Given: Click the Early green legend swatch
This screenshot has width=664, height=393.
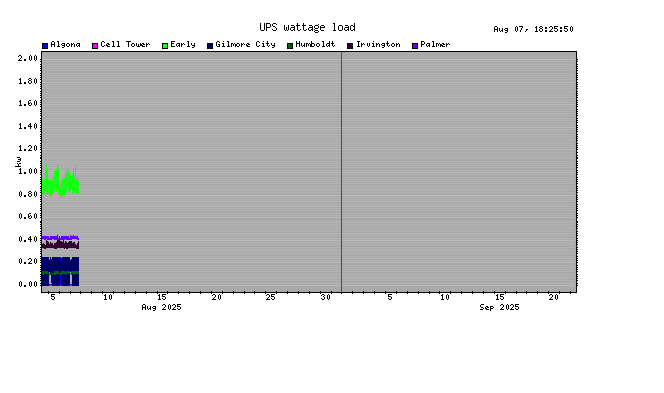Looking at the screenshot, I should [x=165, y=46].
